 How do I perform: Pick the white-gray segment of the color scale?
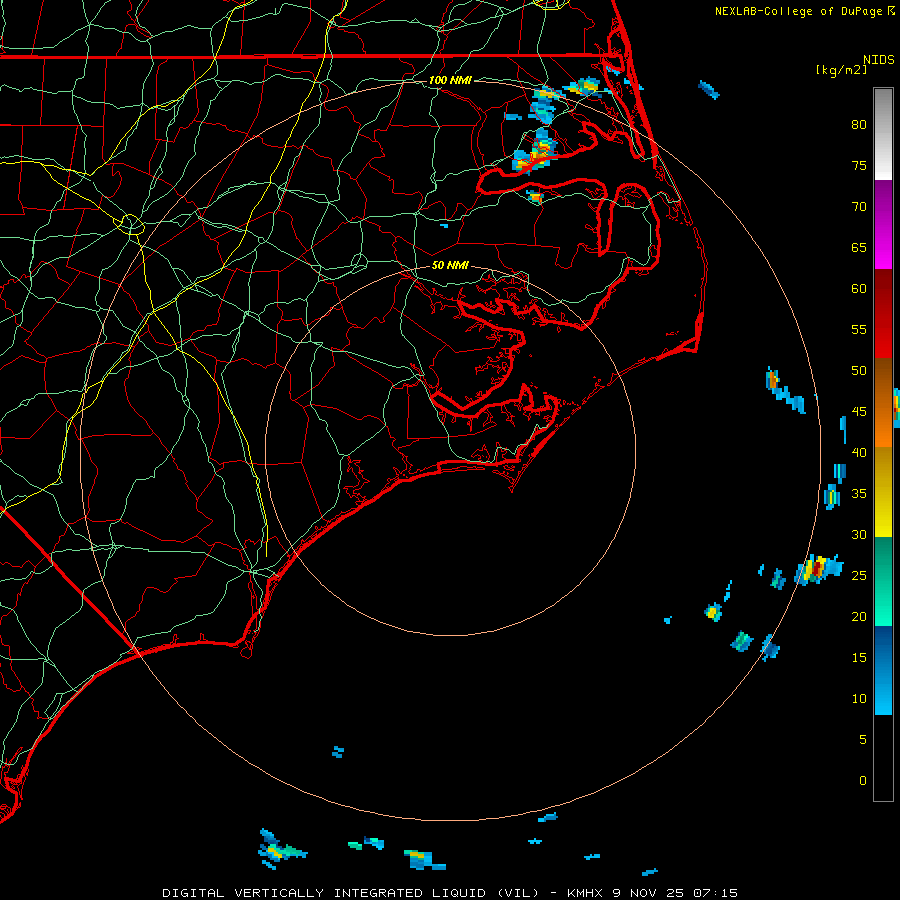(883, 134)
